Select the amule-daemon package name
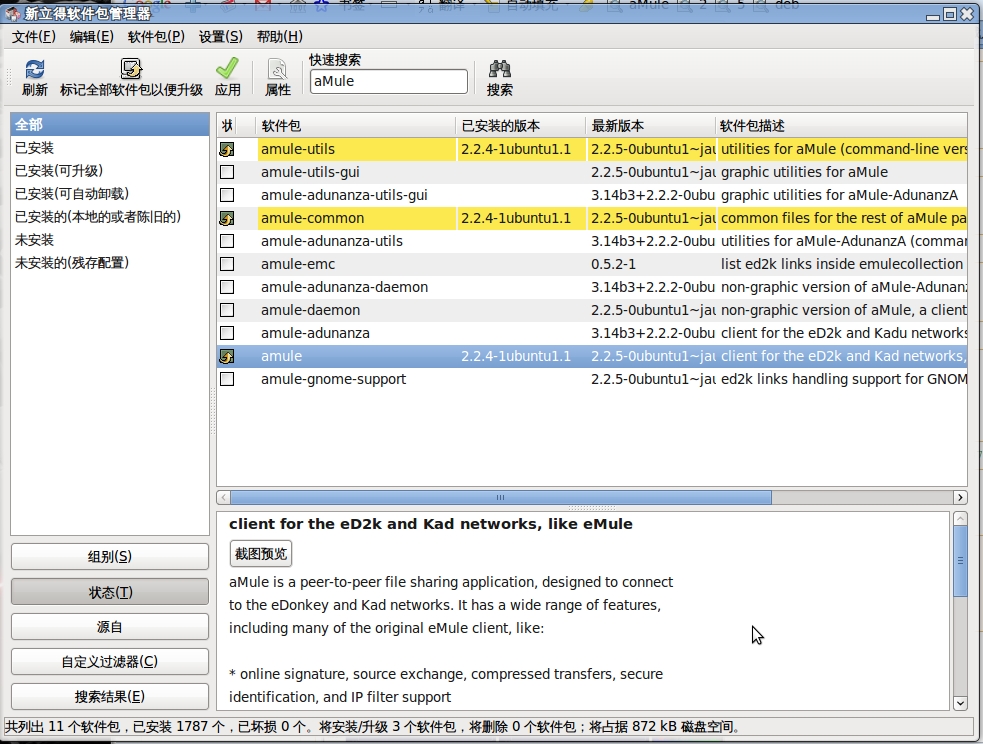The height and width of the screenshot is (744, 983). tap(310, 310)
